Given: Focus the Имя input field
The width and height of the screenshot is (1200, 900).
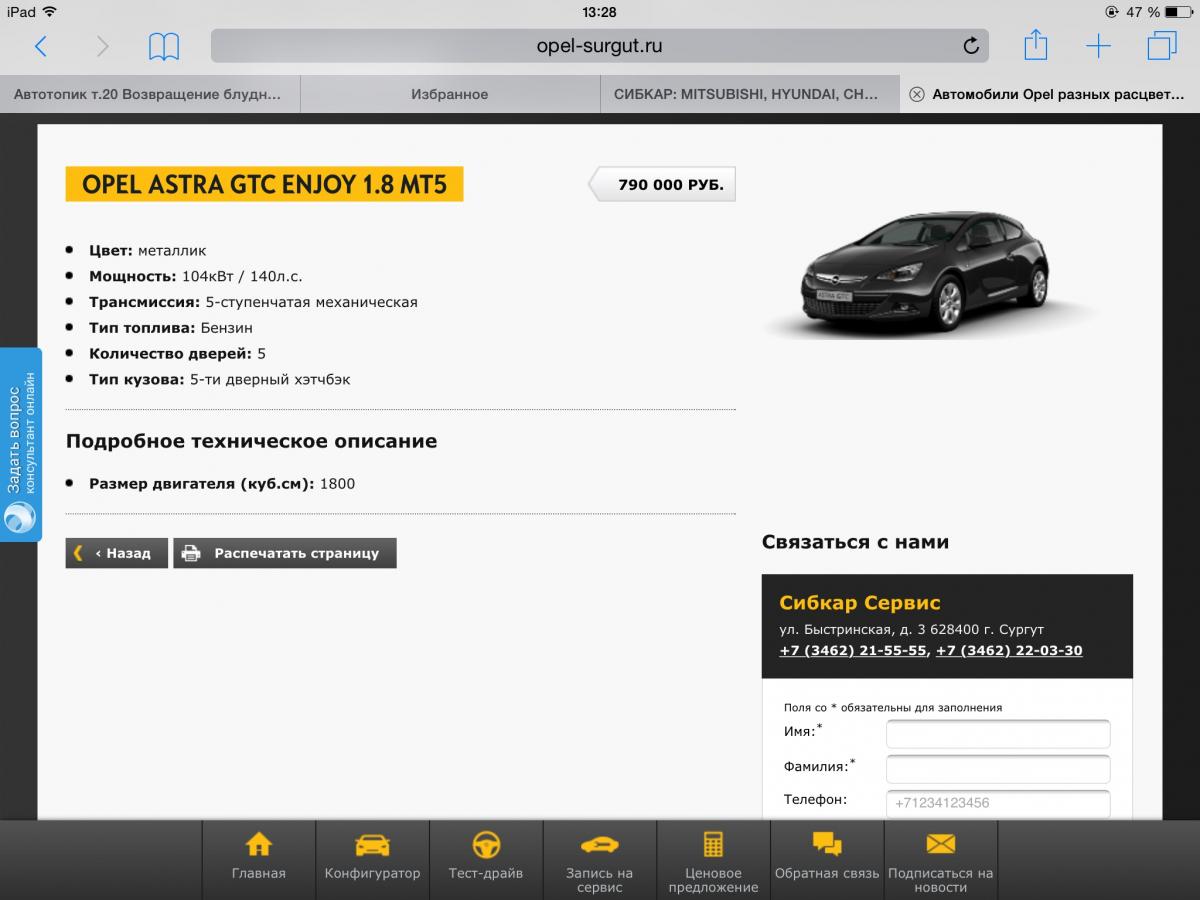Looking at the screenshot, I should (x=998, y=734).
